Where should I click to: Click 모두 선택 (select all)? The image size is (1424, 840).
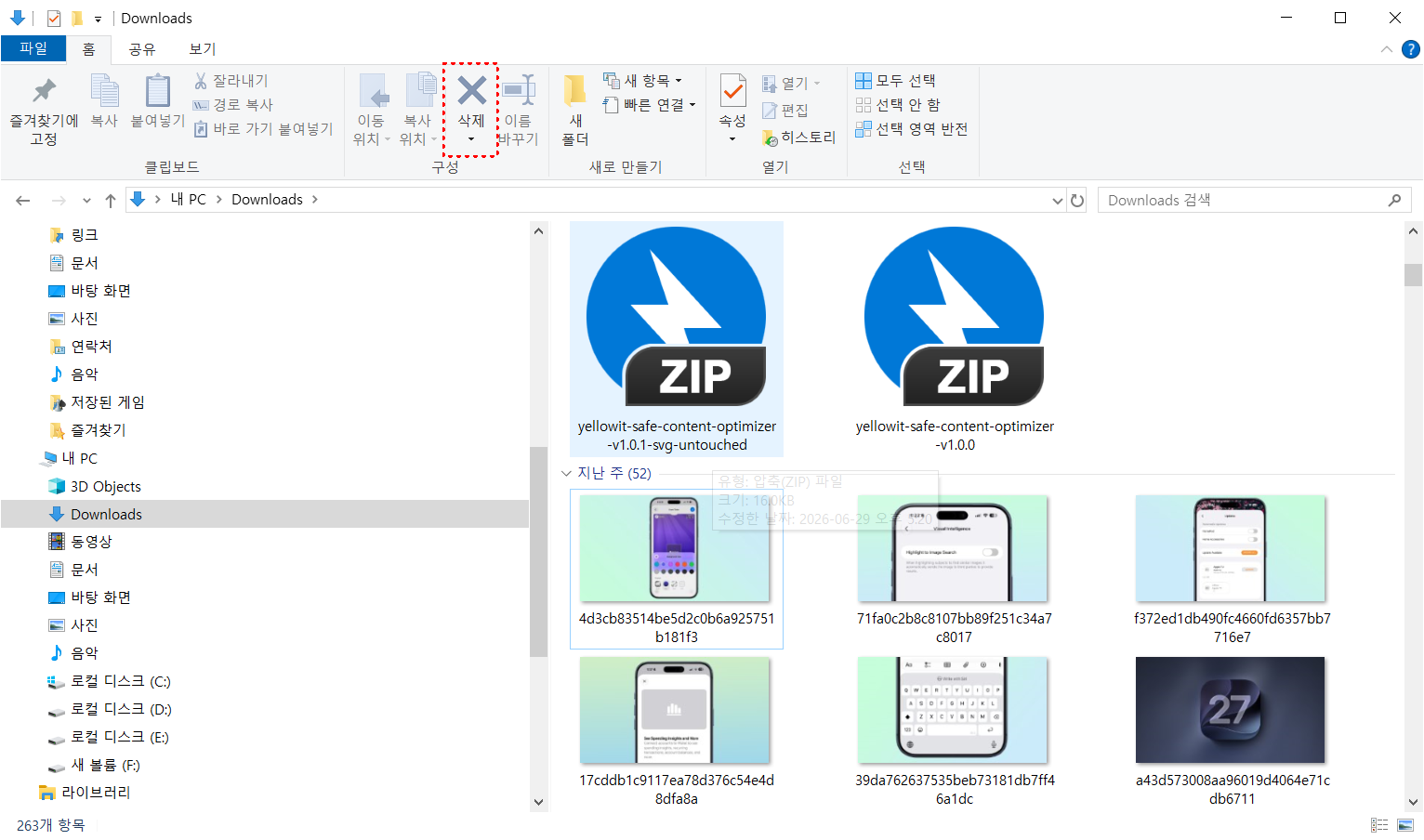(895, 81)
